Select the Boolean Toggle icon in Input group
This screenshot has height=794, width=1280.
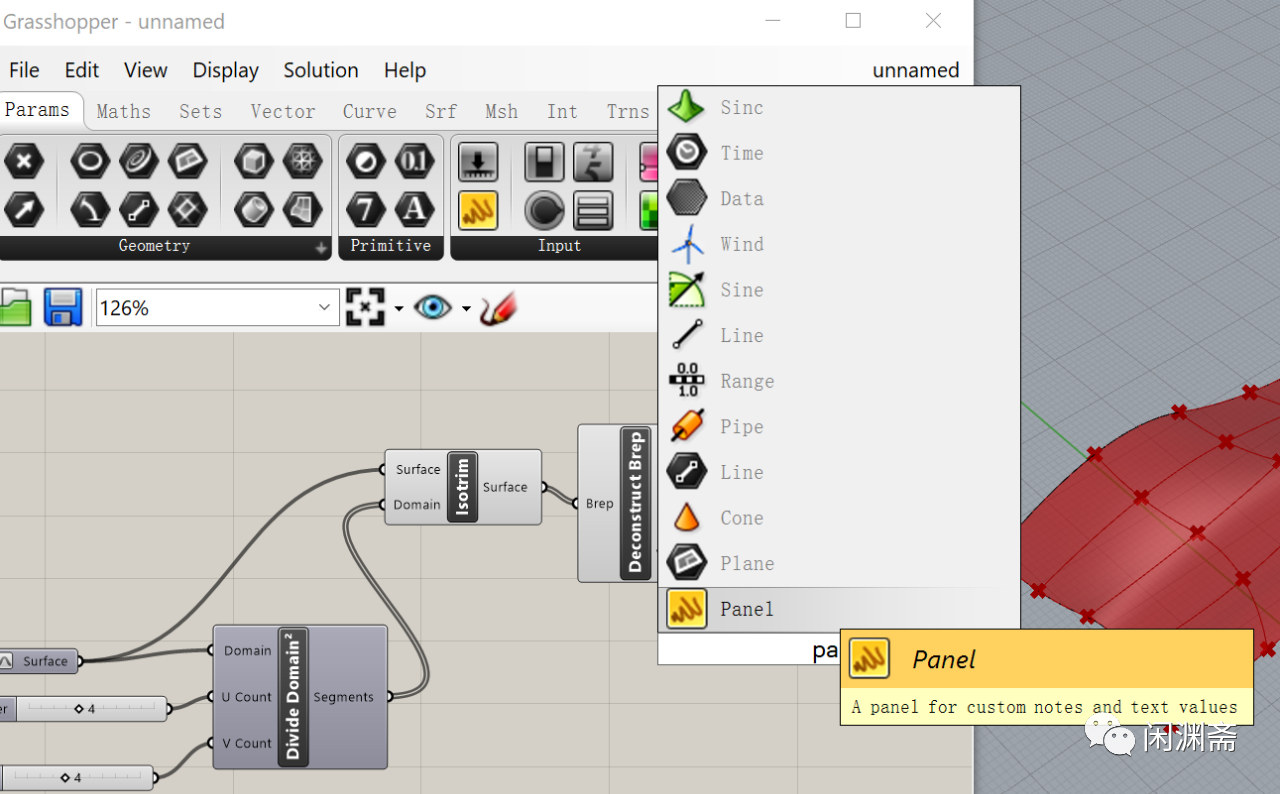(544, 162)
